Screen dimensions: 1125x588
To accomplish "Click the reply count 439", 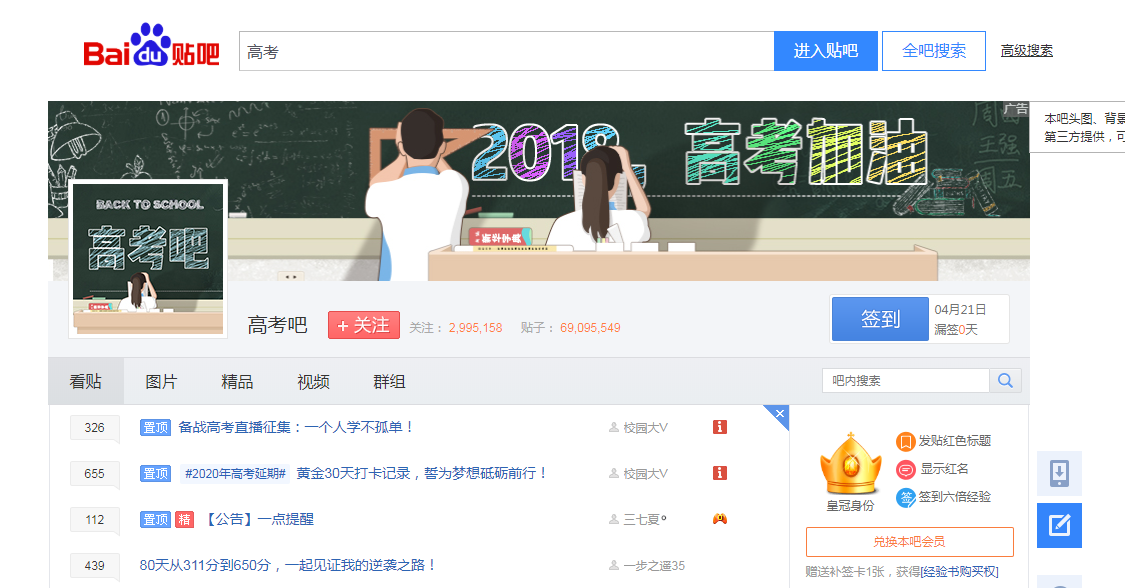I will 95,566.
